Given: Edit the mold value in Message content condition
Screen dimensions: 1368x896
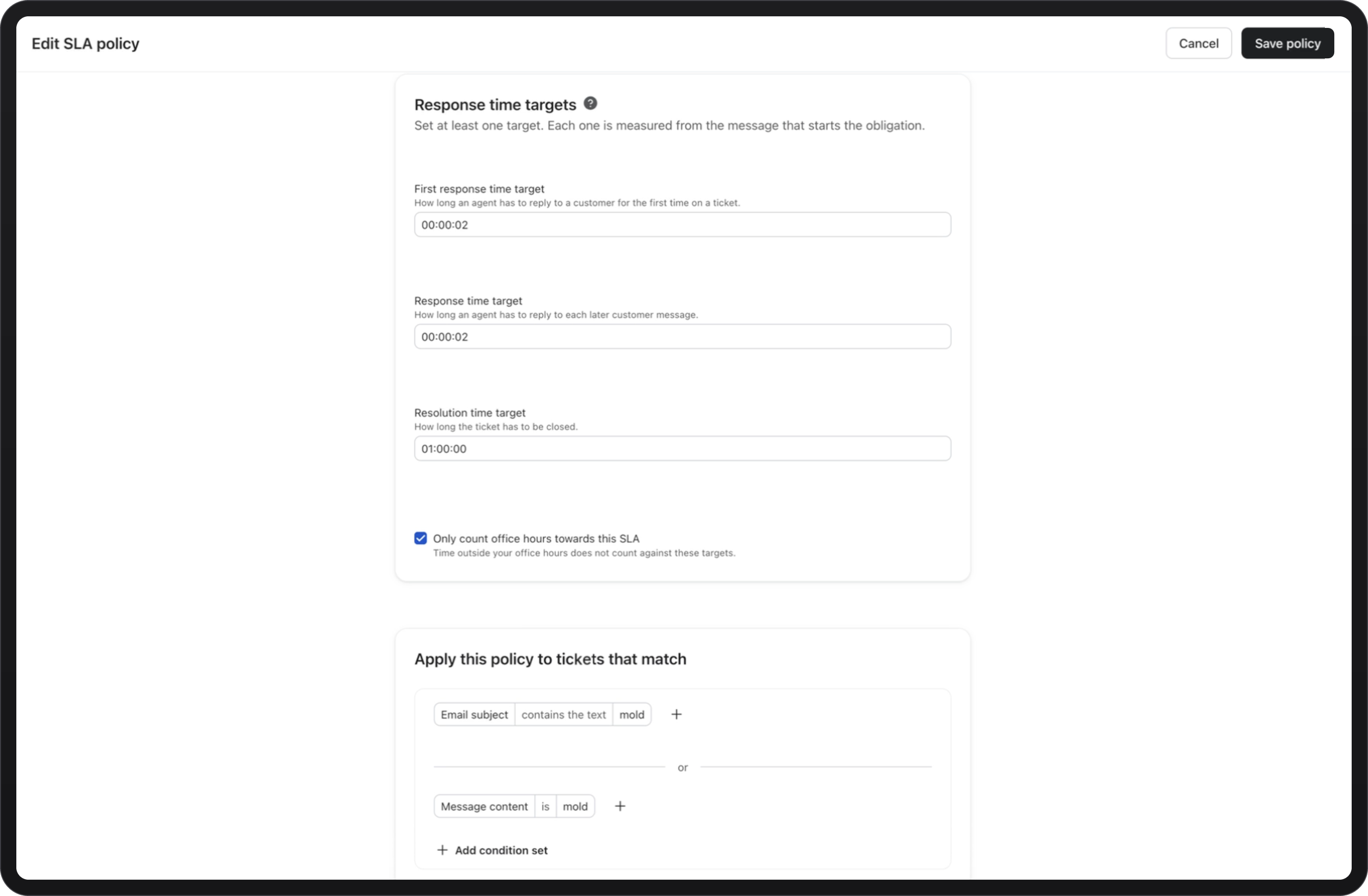Looking at the screenshot, I should click(x=575, y=806).
